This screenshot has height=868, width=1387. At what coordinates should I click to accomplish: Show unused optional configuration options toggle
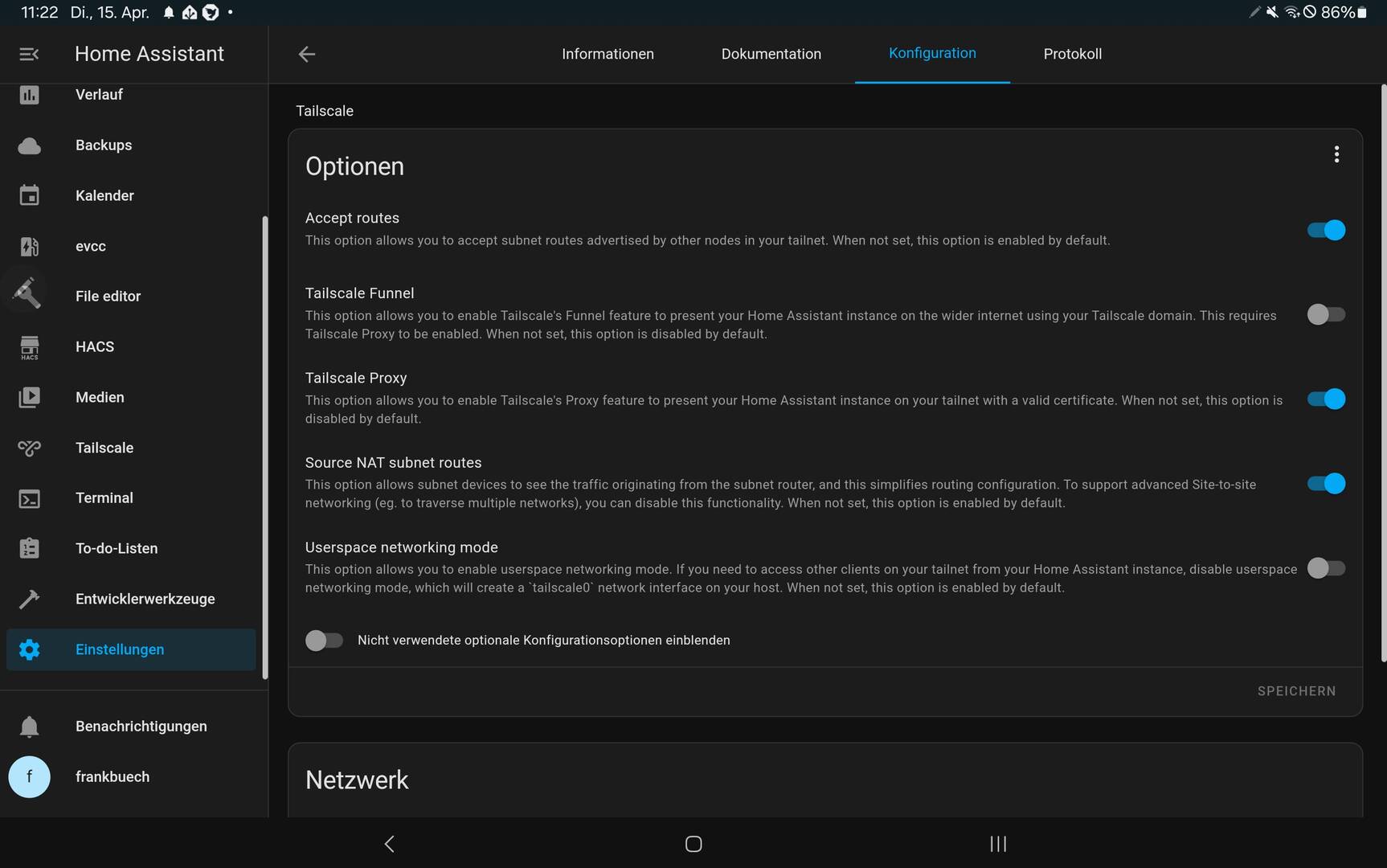coord(324,641)
